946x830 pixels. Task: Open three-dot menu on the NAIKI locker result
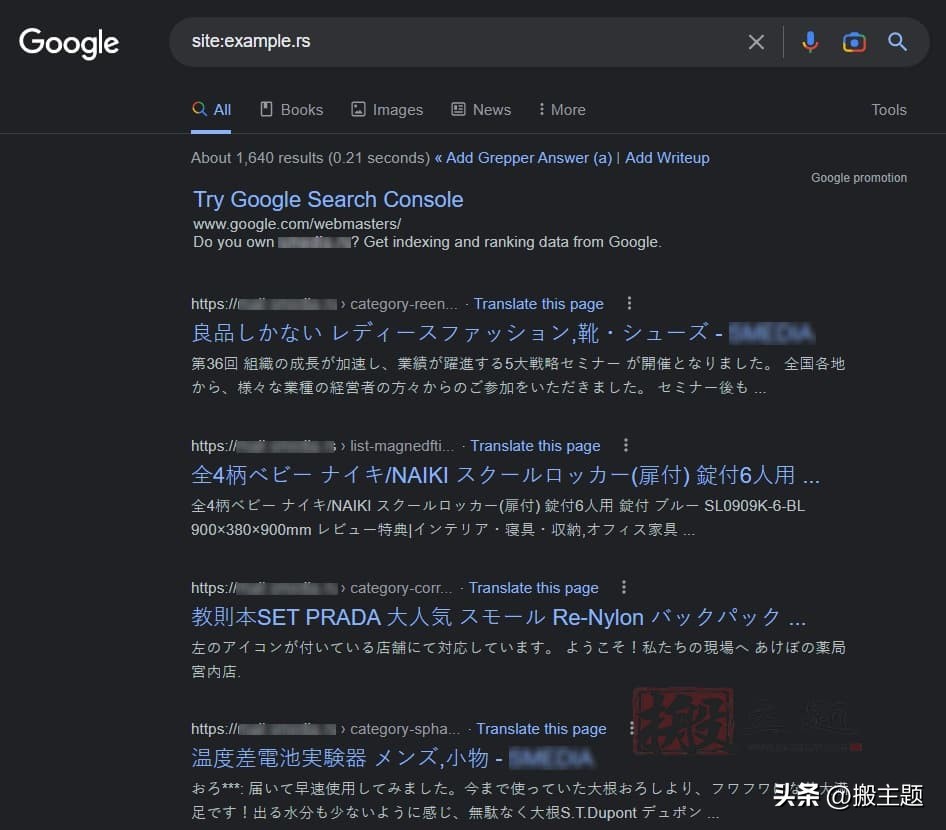point(626,446)
